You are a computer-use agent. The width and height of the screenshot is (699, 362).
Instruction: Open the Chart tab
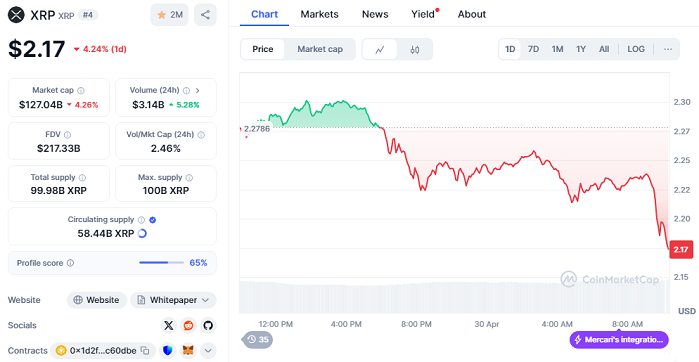click(264, 14)
